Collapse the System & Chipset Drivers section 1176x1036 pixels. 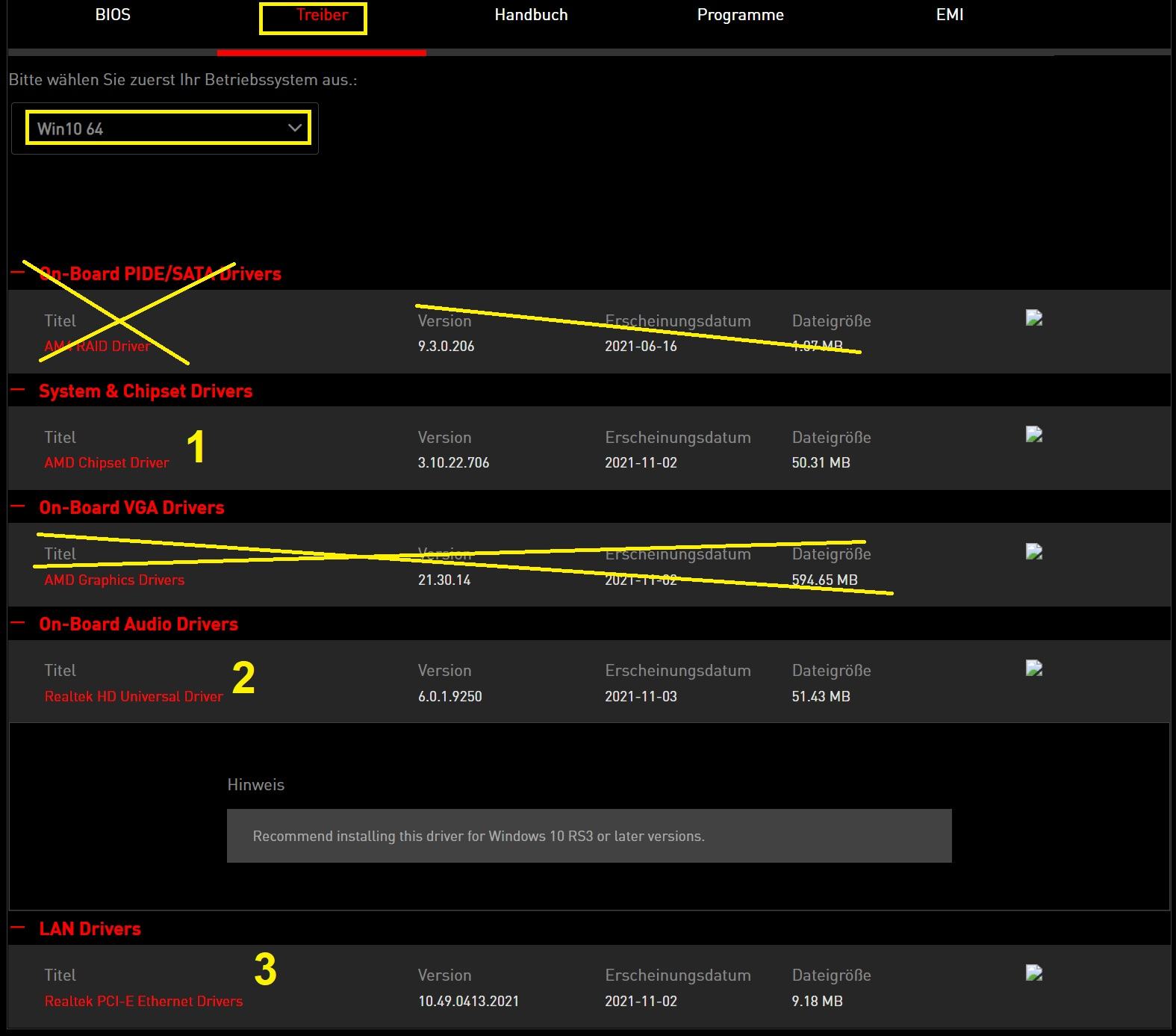click(17, 390)
